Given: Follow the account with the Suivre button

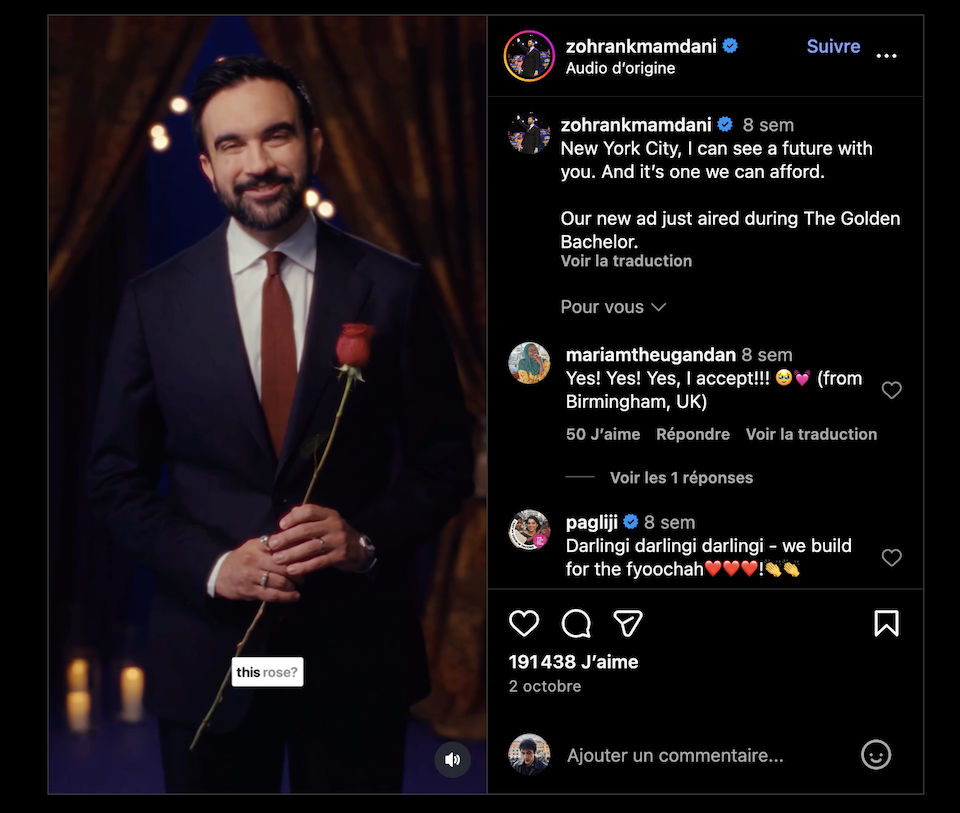Looking at the screenshot, I should click(x=833, y=46).
